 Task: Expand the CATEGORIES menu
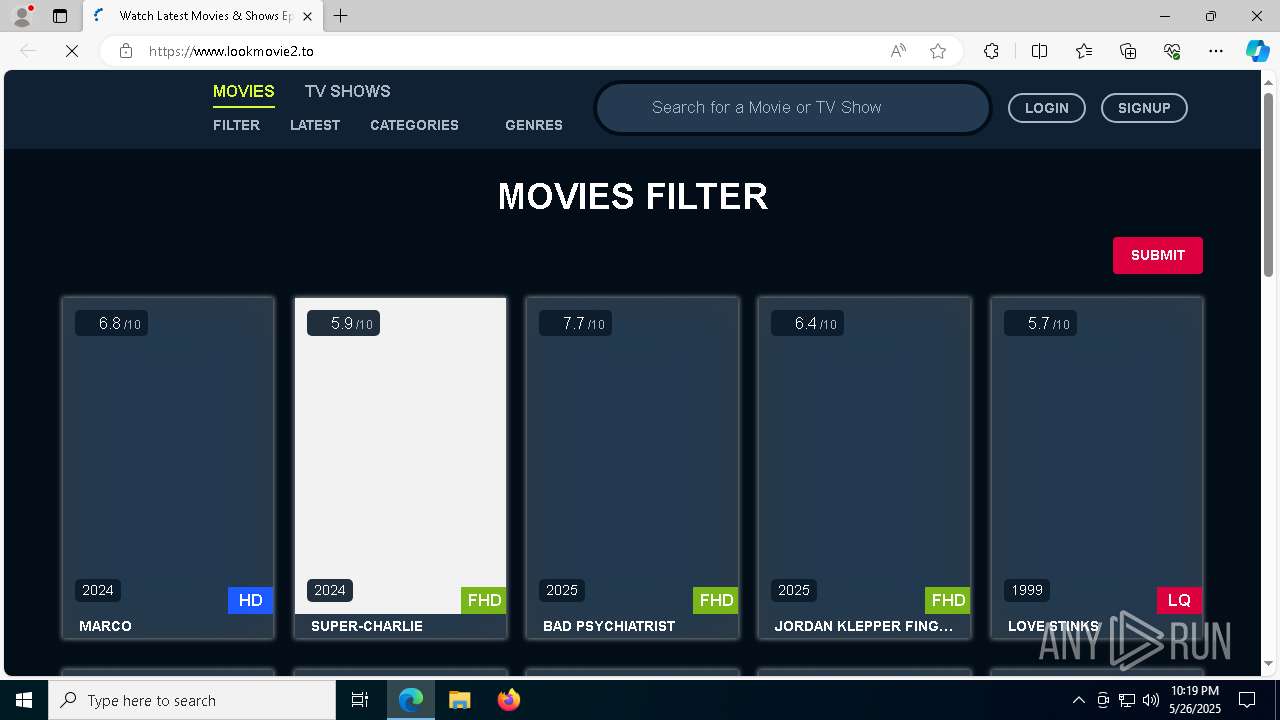pos(414,125)
